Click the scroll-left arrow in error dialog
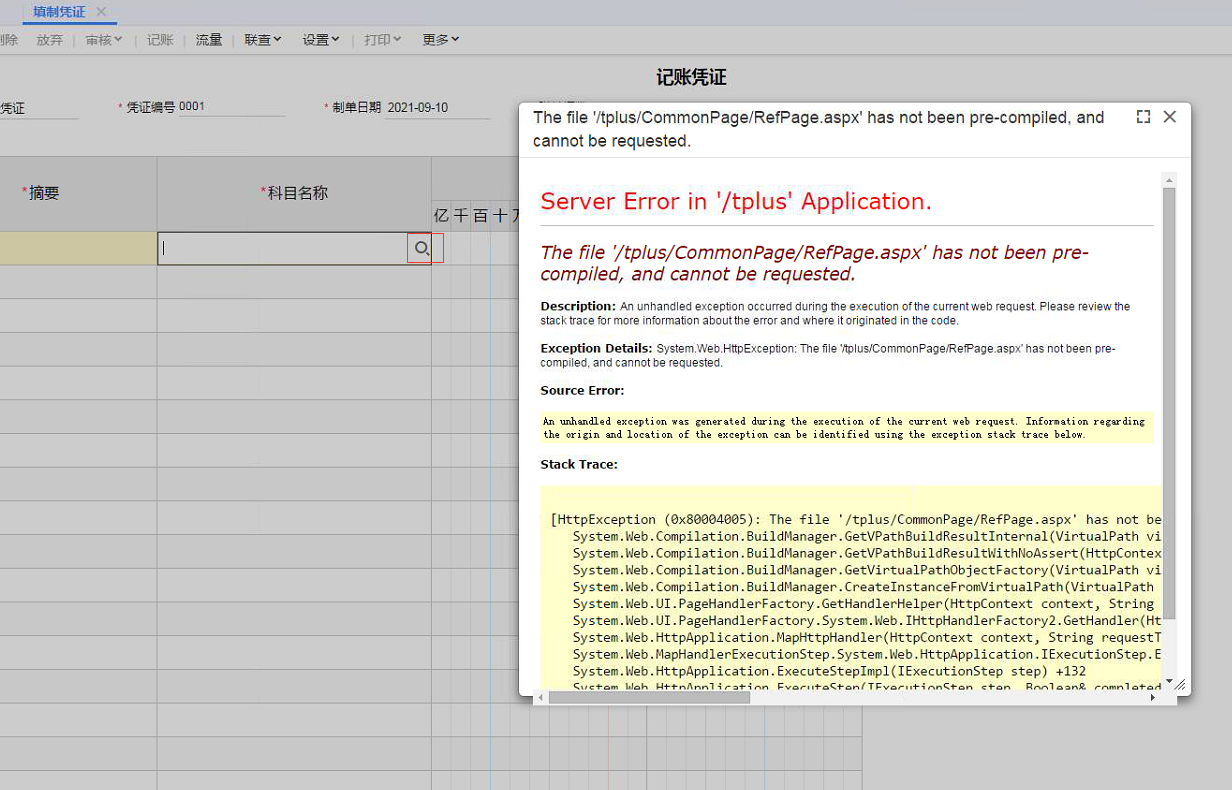 click(541, 697)
